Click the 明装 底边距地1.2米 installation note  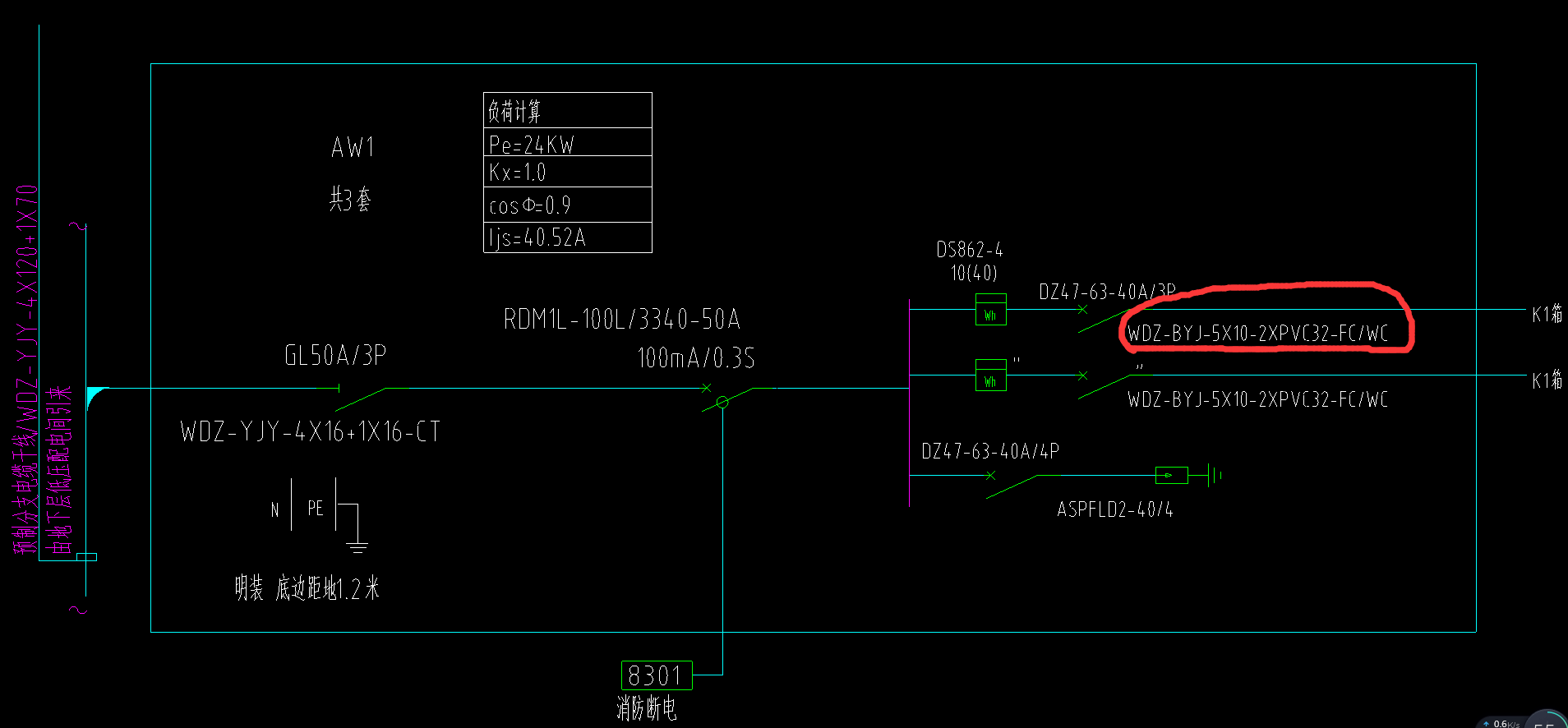pyautogui.click(x=307, y=587)
